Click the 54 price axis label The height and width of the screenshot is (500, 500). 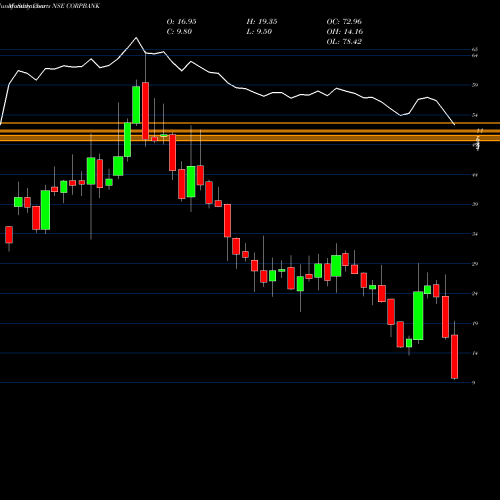[475, 115]
